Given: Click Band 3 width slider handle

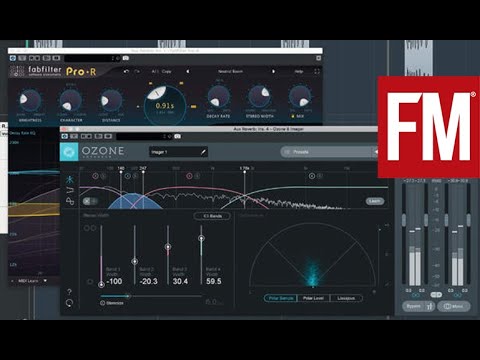Looking at the screenshot, I should 168,247.
